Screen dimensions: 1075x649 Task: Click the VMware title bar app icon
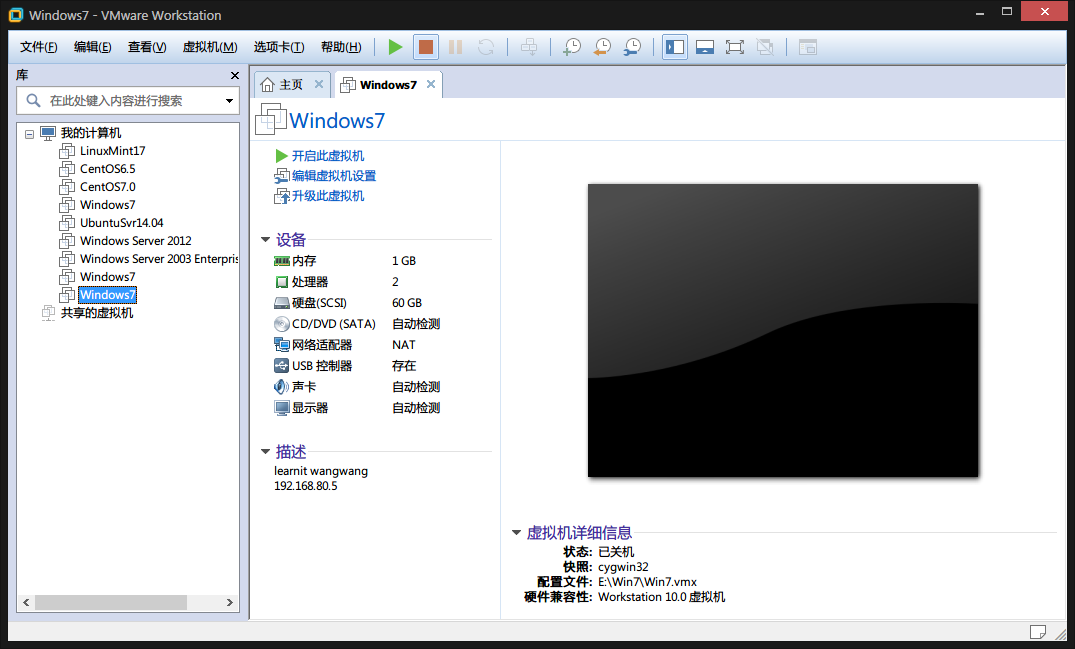click(16, 15)
